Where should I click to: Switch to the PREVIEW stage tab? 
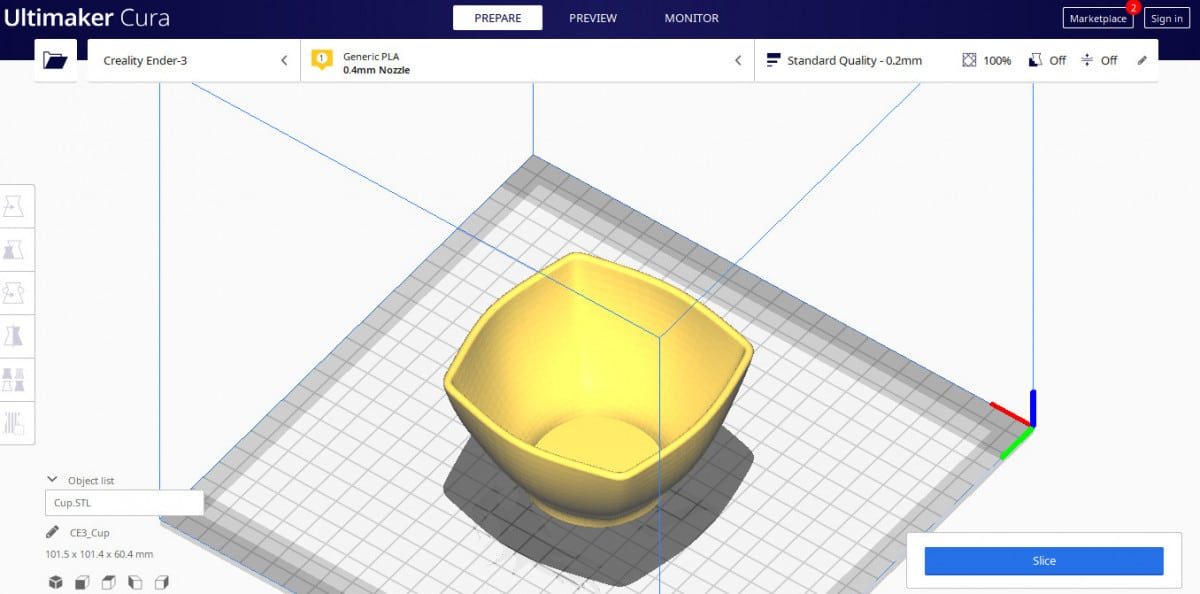click(593, 18)
